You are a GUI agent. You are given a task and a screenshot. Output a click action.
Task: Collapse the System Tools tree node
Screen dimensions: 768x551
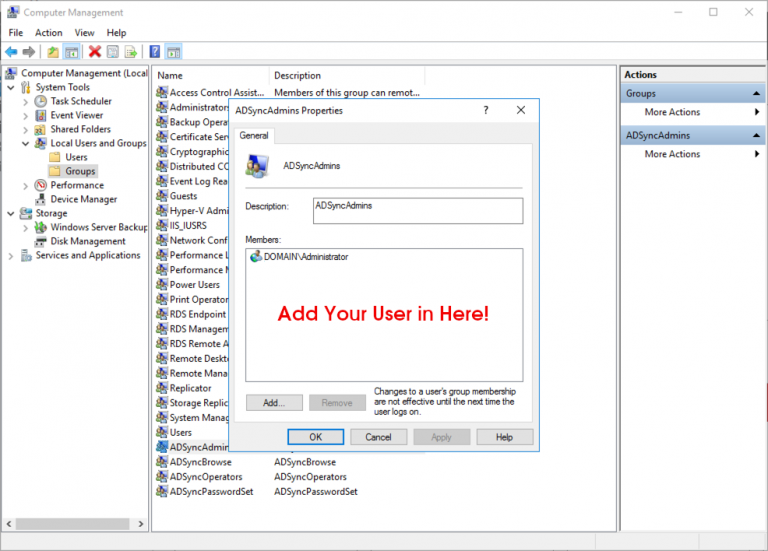coord(12,87)
